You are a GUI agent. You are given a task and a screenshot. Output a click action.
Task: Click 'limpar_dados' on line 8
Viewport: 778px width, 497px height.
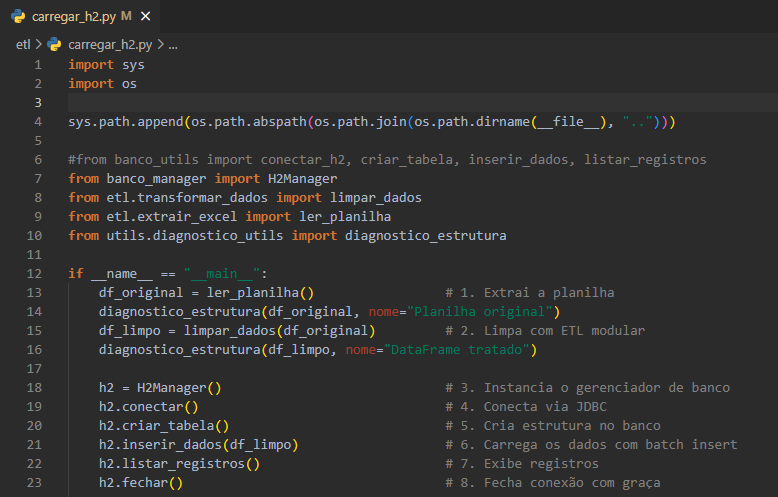(376, 198)
